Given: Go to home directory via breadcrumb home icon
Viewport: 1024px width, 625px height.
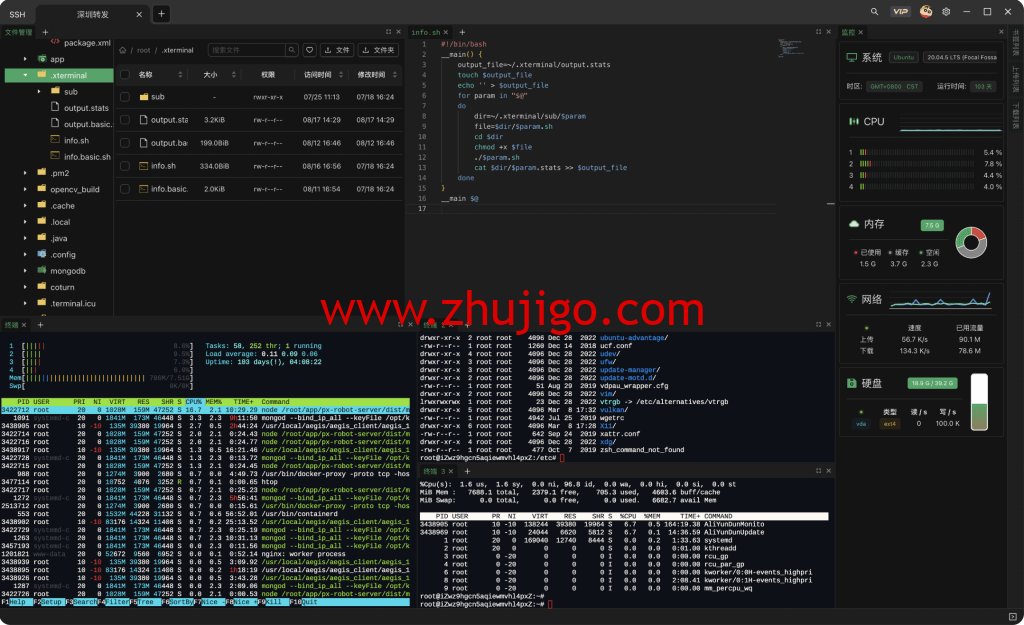Looking at the screenshot, I should coord(122,50).
